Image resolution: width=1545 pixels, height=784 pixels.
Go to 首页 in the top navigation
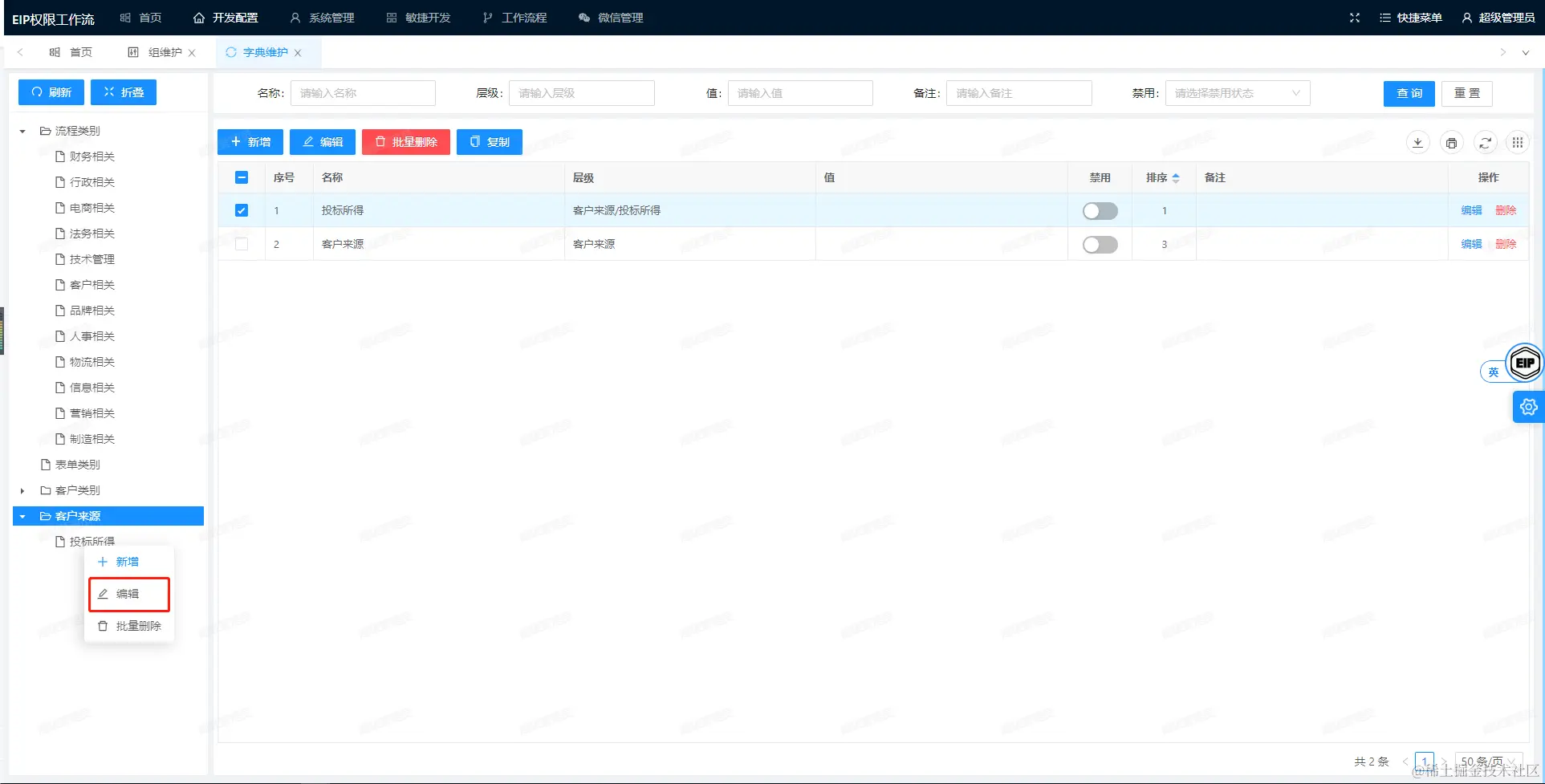coord(140,18)
